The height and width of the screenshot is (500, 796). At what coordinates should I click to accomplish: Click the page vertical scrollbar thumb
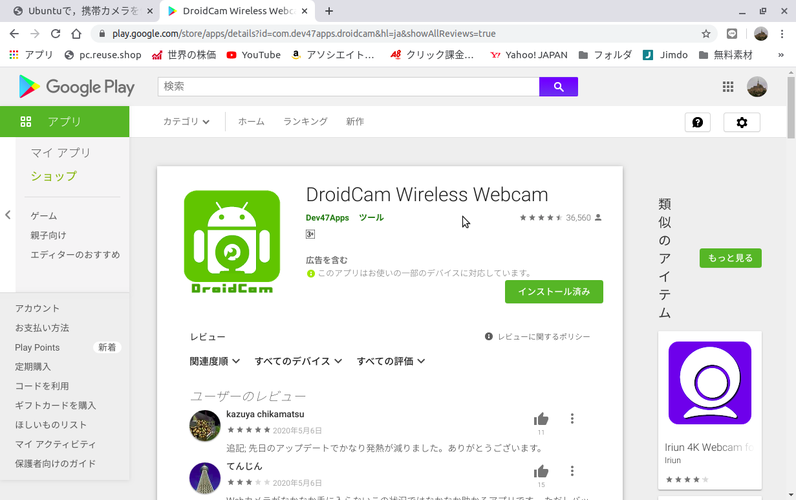(x=791, y=107)
